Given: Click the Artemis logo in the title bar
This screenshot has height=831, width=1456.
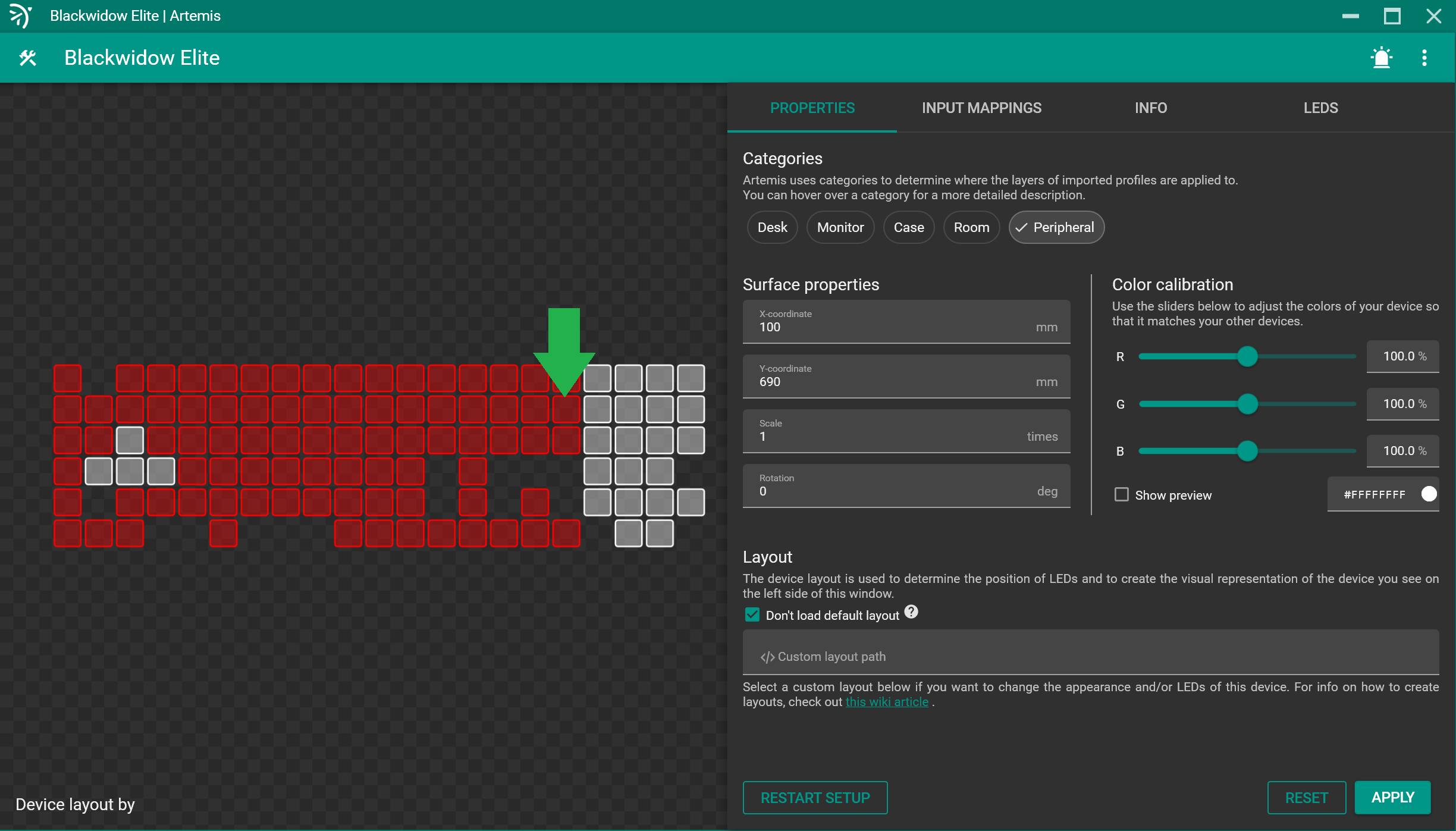Looking at the screenshot, I should click(x=20, y=15).
